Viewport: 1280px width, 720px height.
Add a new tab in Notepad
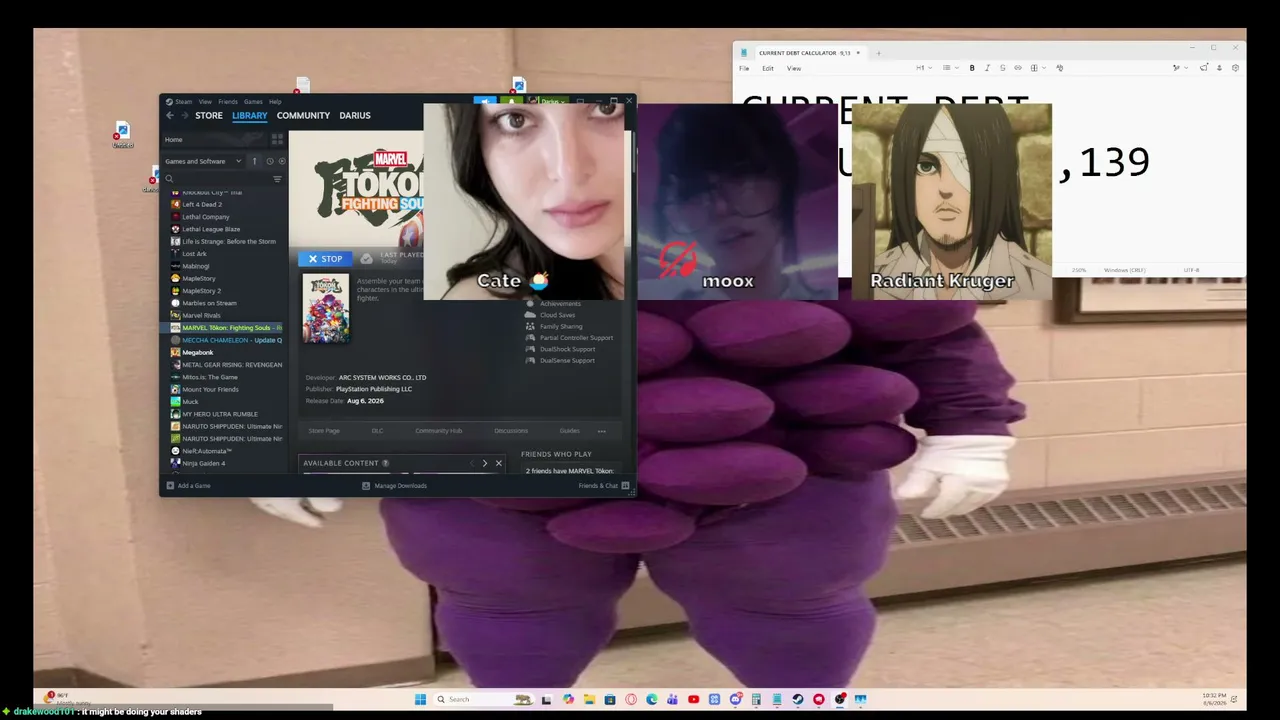click(878, 53)
